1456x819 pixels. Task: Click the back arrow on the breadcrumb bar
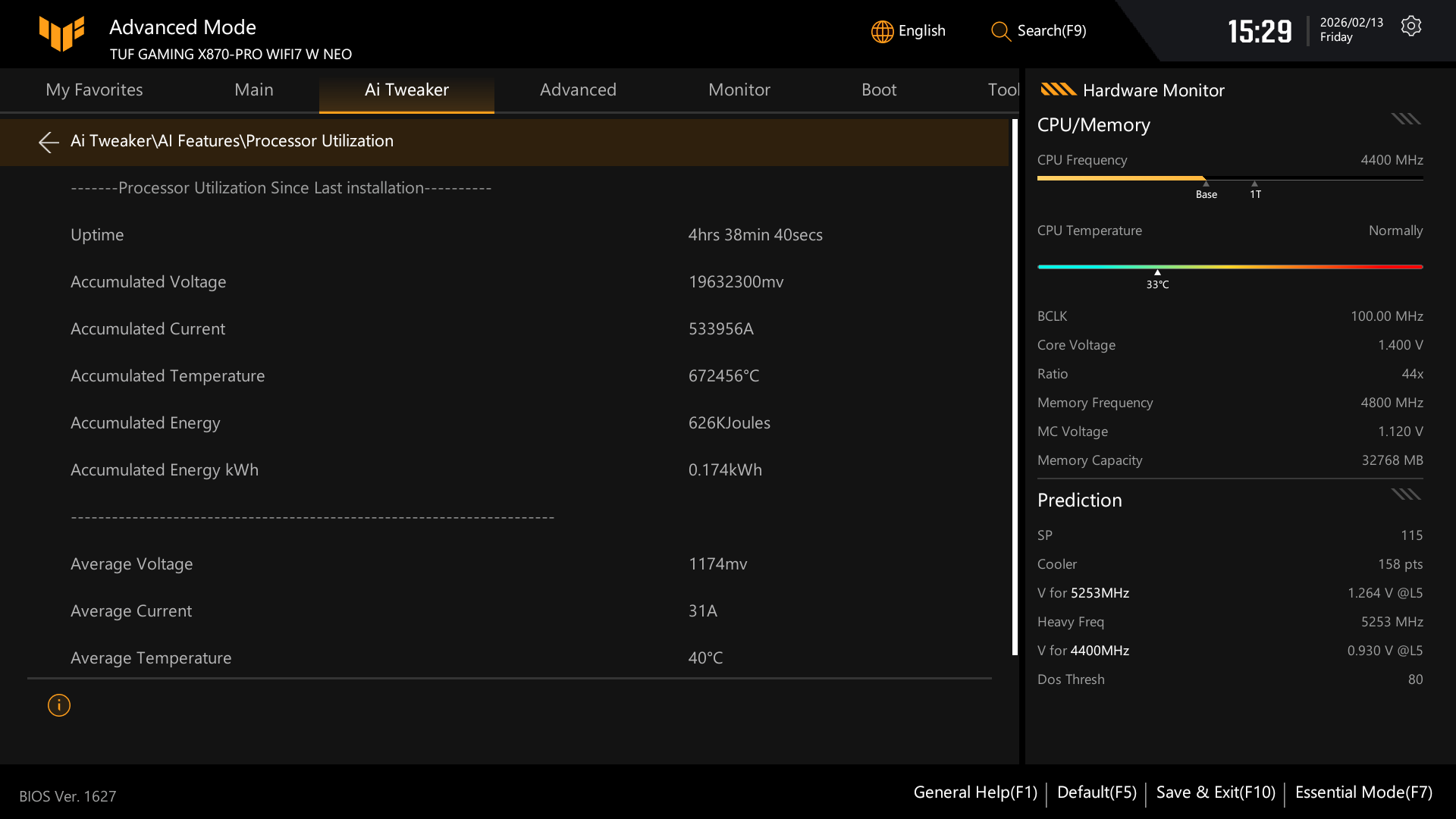click(x=48, y=143)
